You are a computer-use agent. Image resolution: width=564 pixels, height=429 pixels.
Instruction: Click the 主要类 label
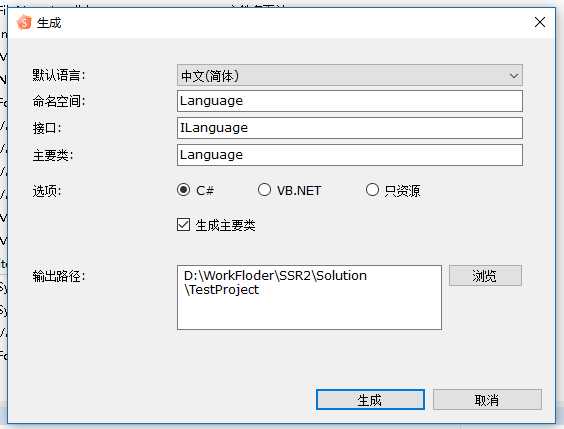(53, 155)
